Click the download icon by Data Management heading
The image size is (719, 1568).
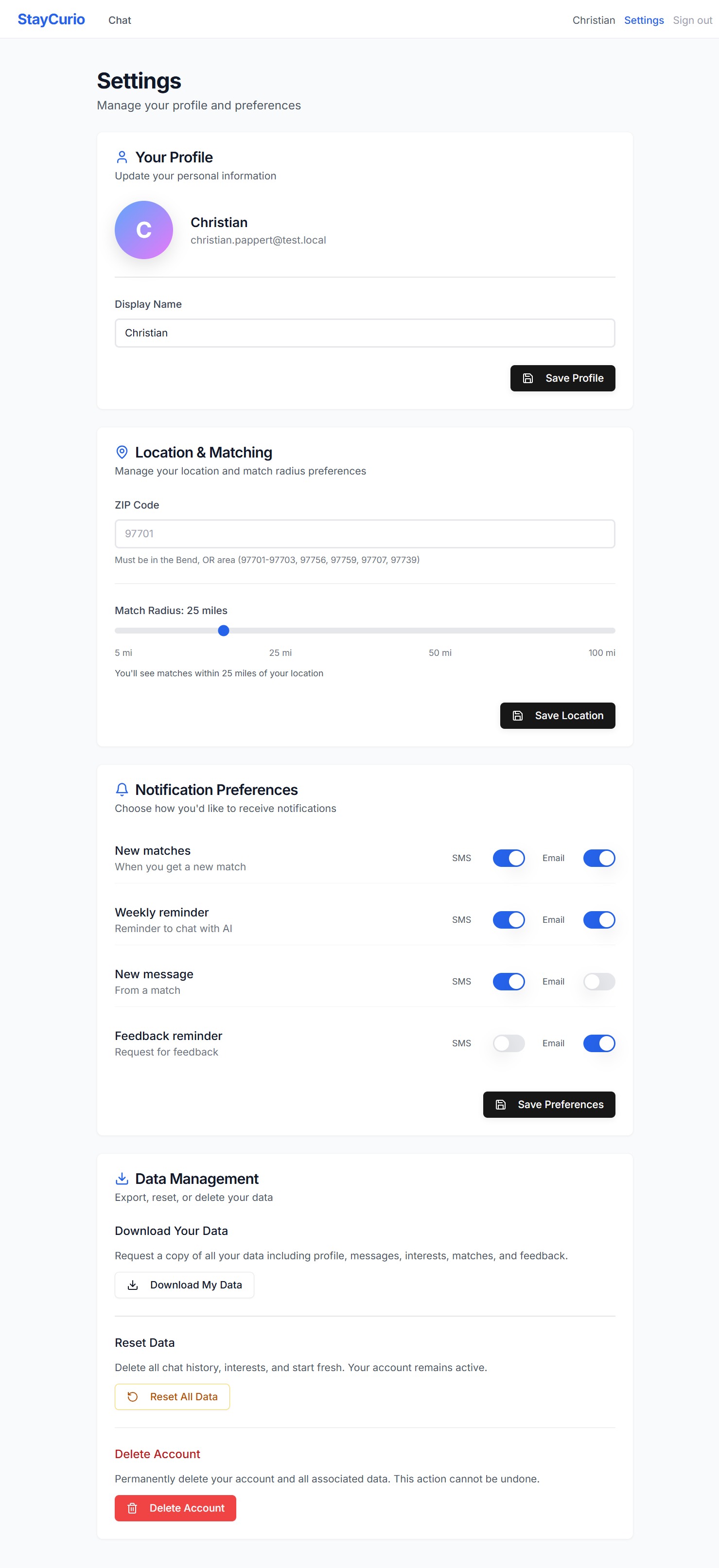point(122,1178)
